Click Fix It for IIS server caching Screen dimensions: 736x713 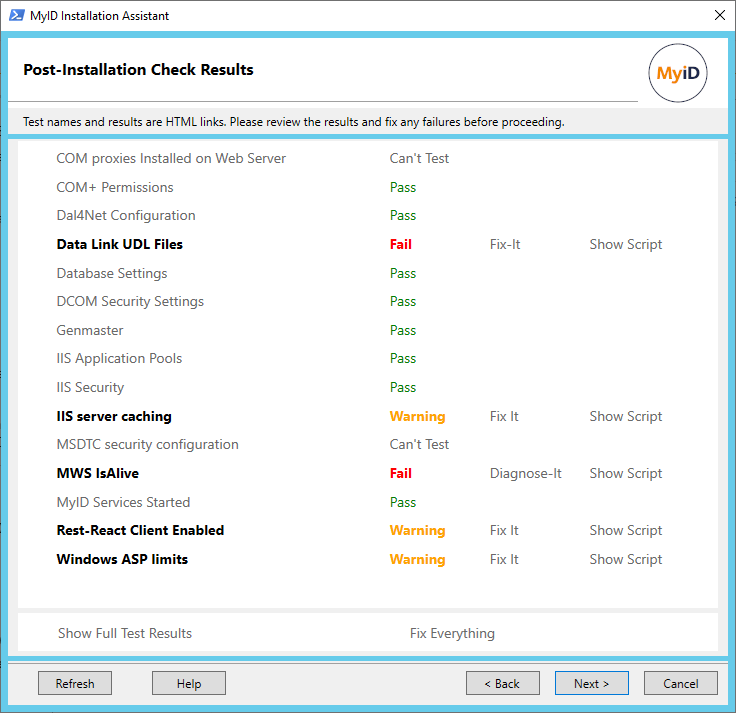(504, 416)
